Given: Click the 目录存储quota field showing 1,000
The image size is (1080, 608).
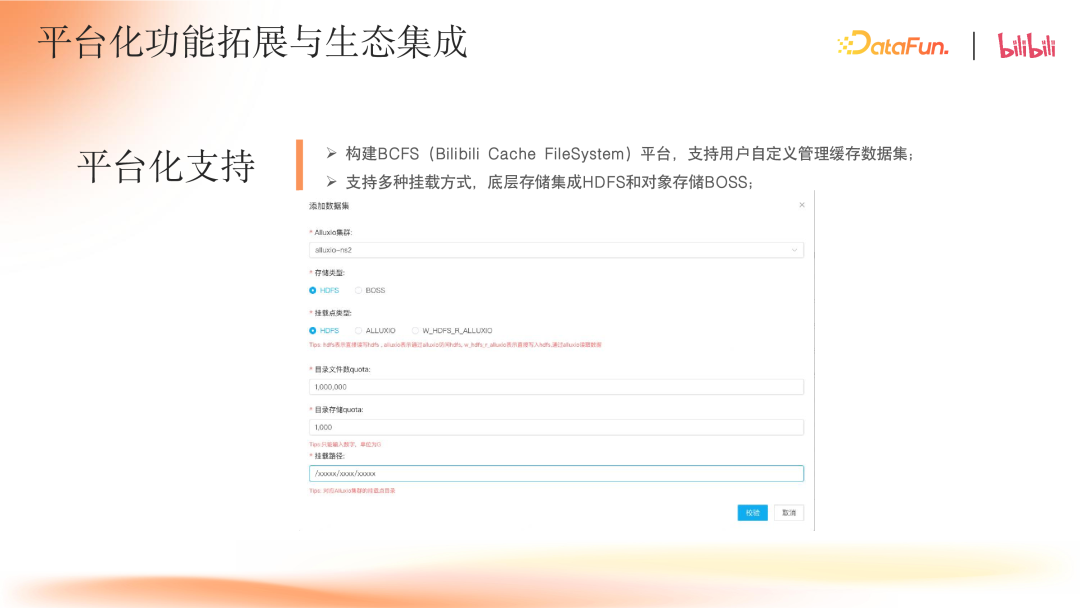Looking at the screenshot, I should tap(556, 427).
